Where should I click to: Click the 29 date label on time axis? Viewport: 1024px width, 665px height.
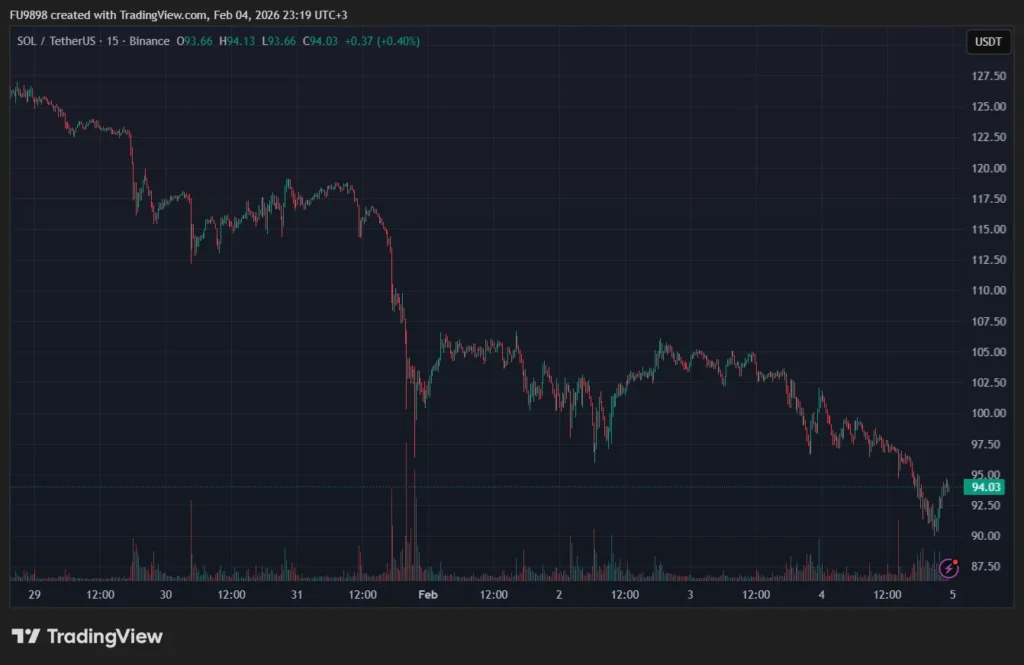coord(35,594)
